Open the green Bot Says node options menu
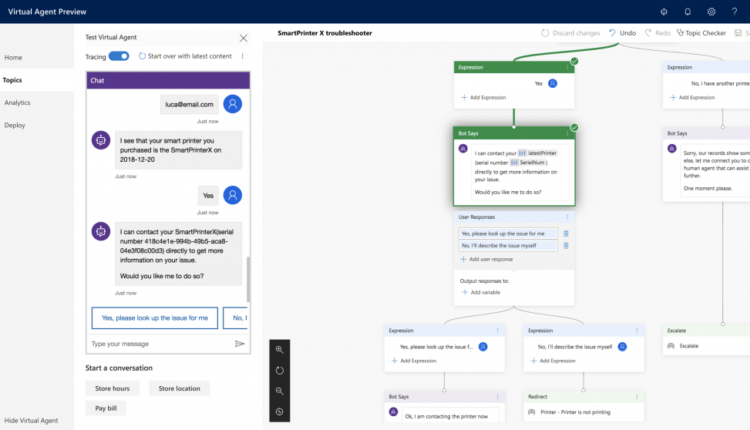Image resolution: width=750 pixels, height=430 pixels. 566,133
